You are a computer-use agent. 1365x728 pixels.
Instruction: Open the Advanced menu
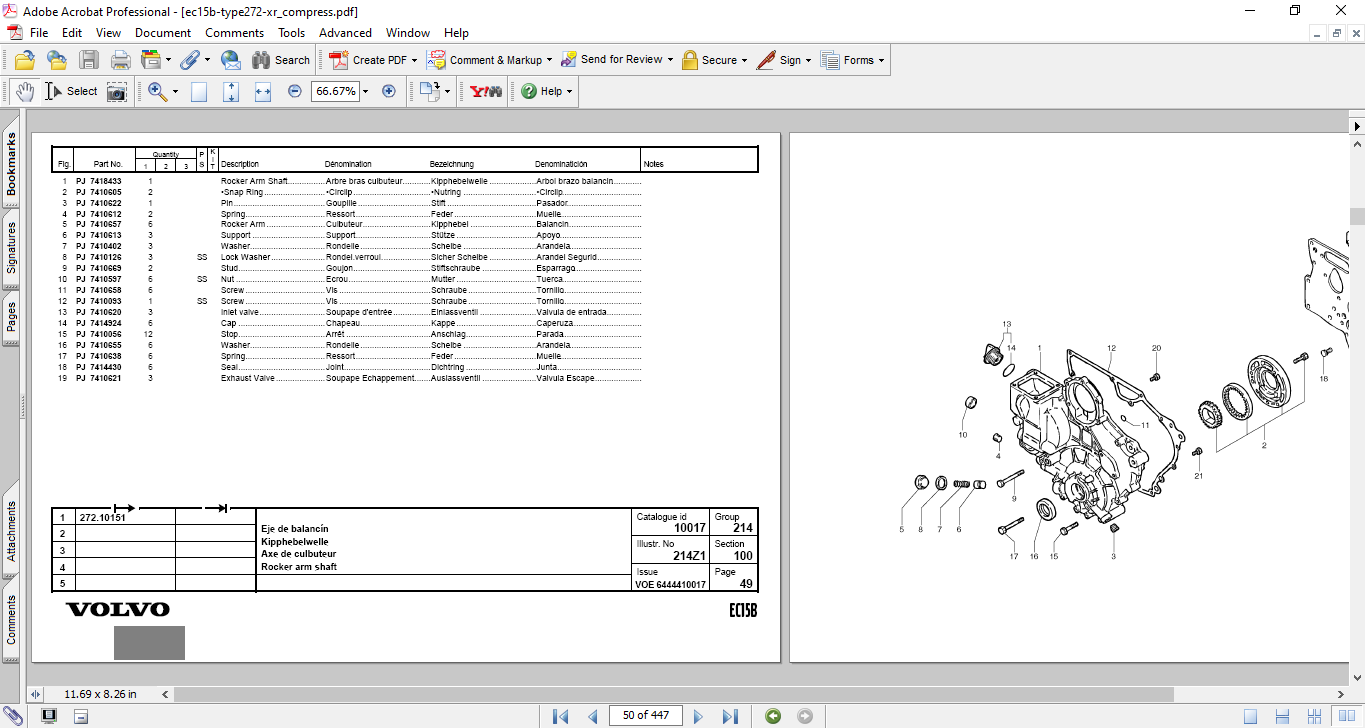click(345, 33)
